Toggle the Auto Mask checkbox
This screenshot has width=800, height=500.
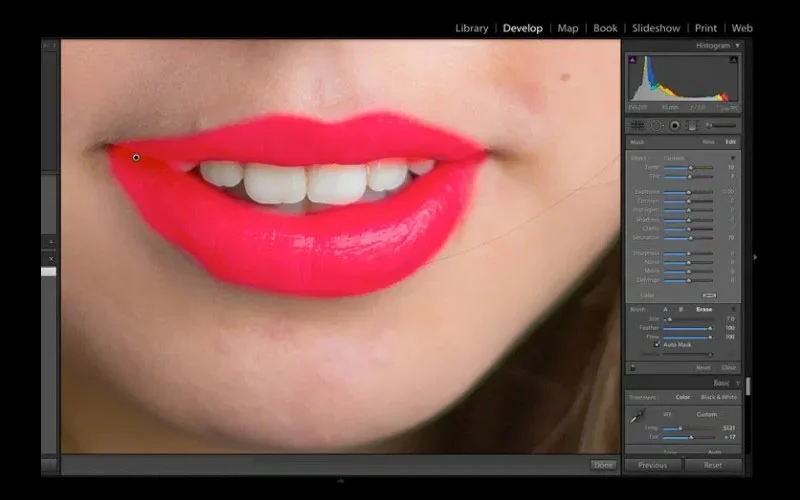coord(658,345)
